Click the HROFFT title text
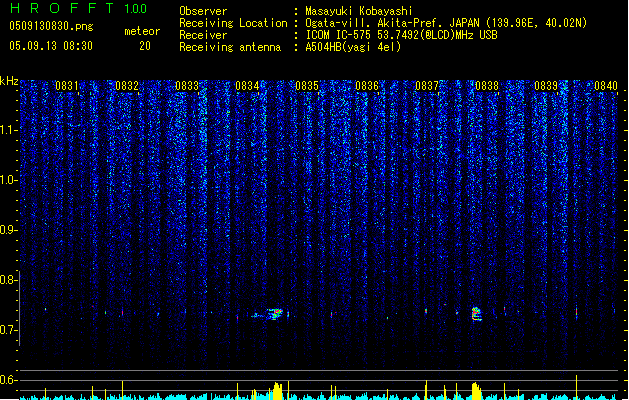This screenshot has height=400, width=629. pos(62,8)
